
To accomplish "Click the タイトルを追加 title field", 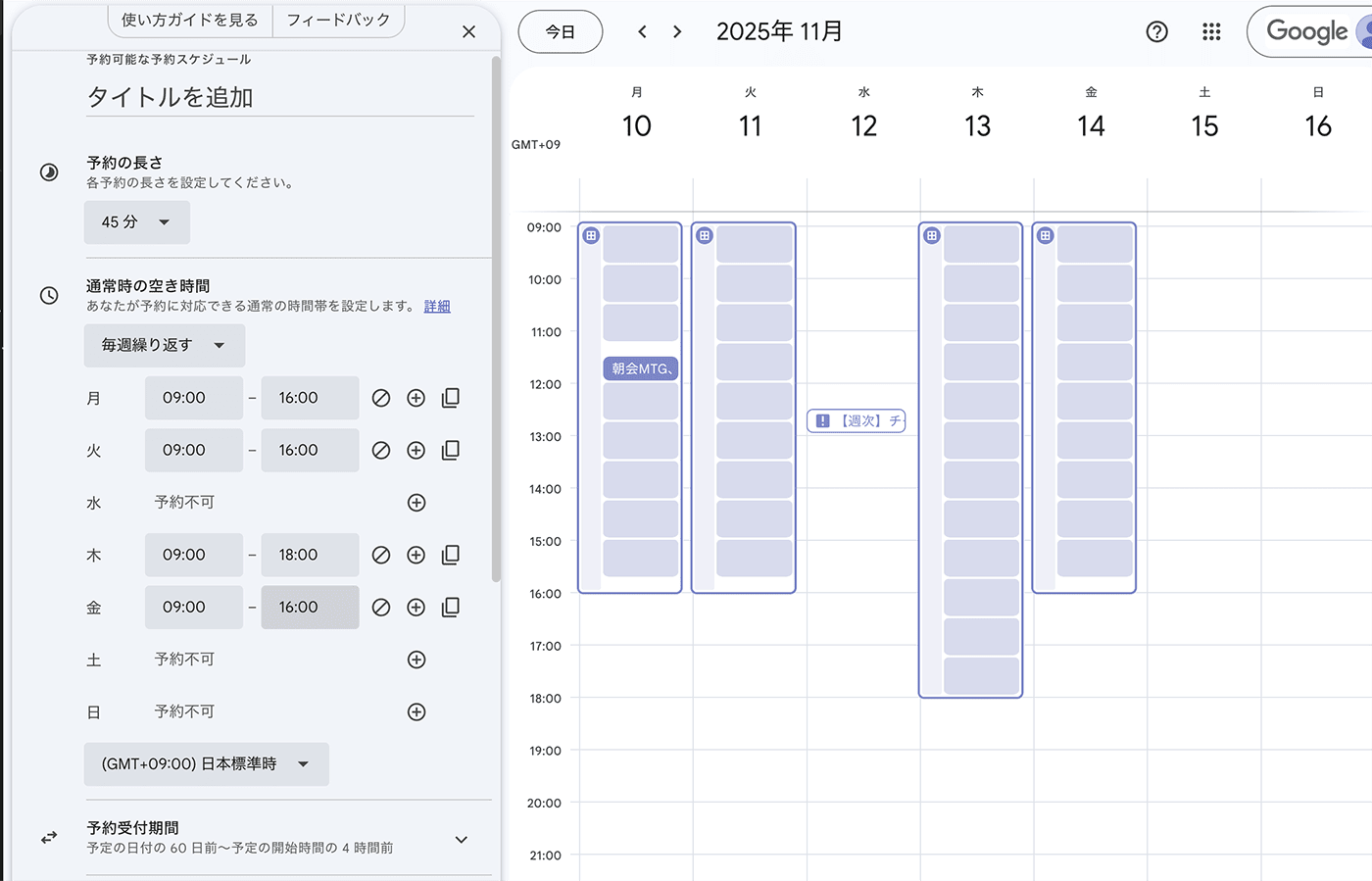I will [279, 97].
